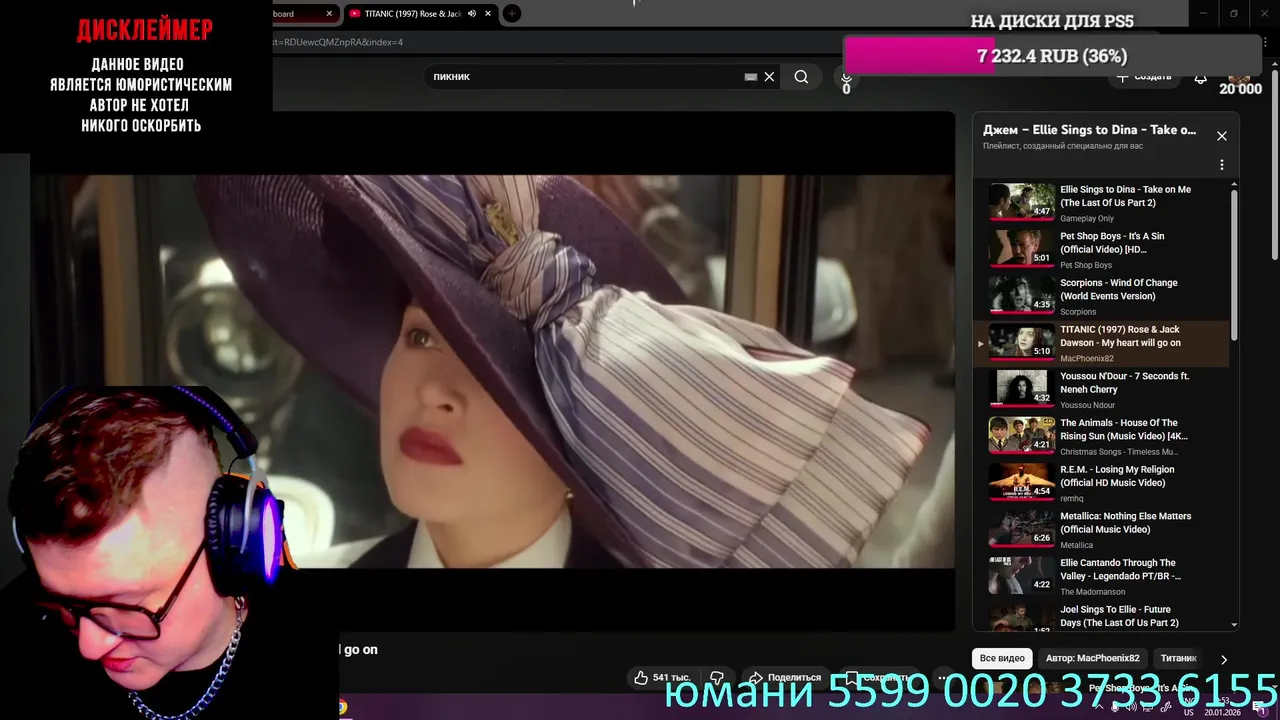The height and width of the screenshot is (720, 1280).
Task: Click the Создать create button
Action: (x=1144, y=76)
